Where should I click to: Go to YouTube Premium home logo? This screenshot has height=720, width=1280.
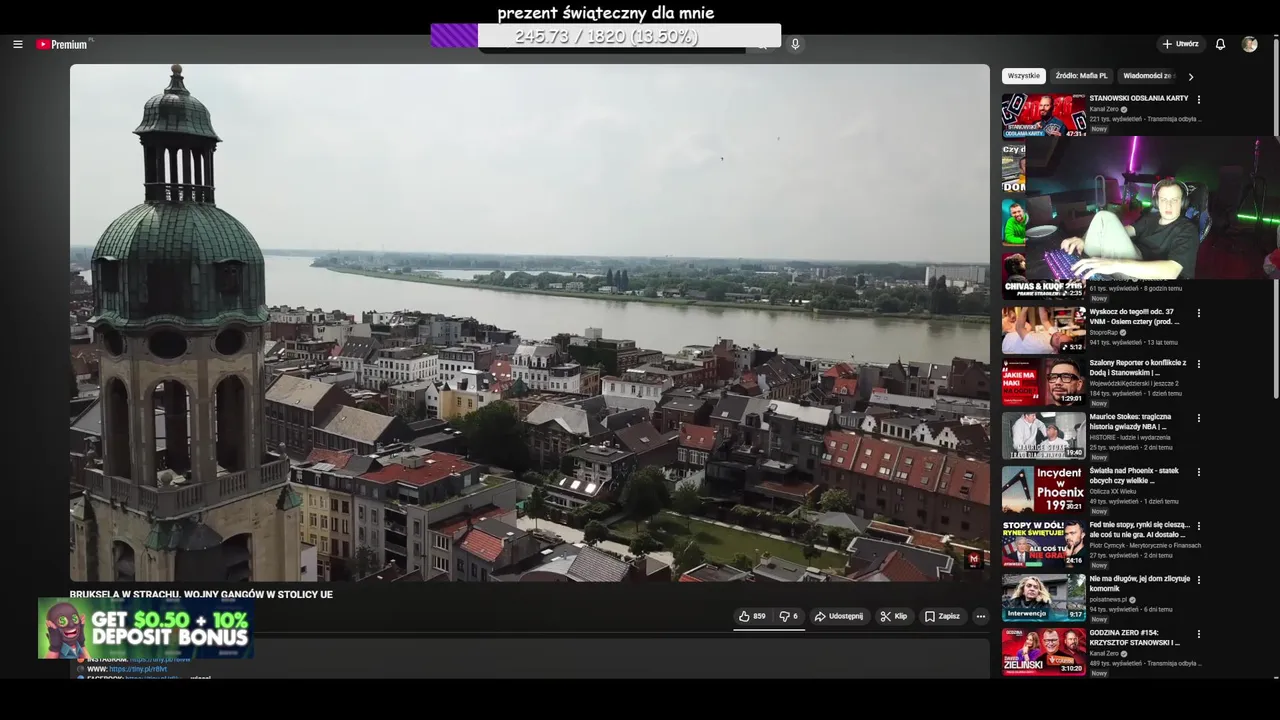pyautogui.click(x=63, y=44)
